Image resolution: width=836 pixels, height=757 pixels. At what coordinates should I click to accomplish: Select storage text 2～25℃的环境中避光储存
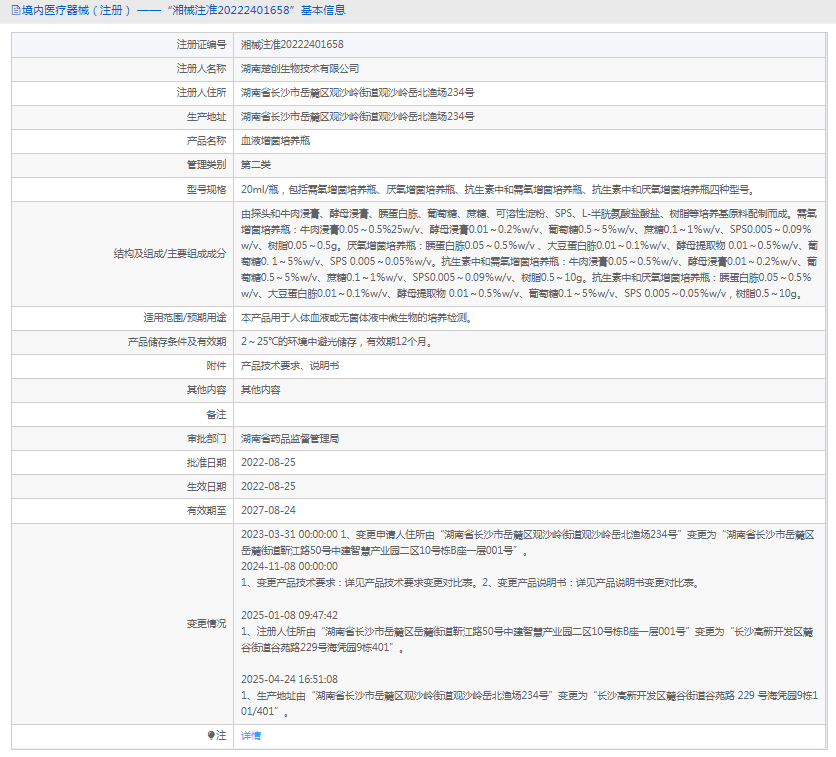pyautogui.click(x=336, y=342)
